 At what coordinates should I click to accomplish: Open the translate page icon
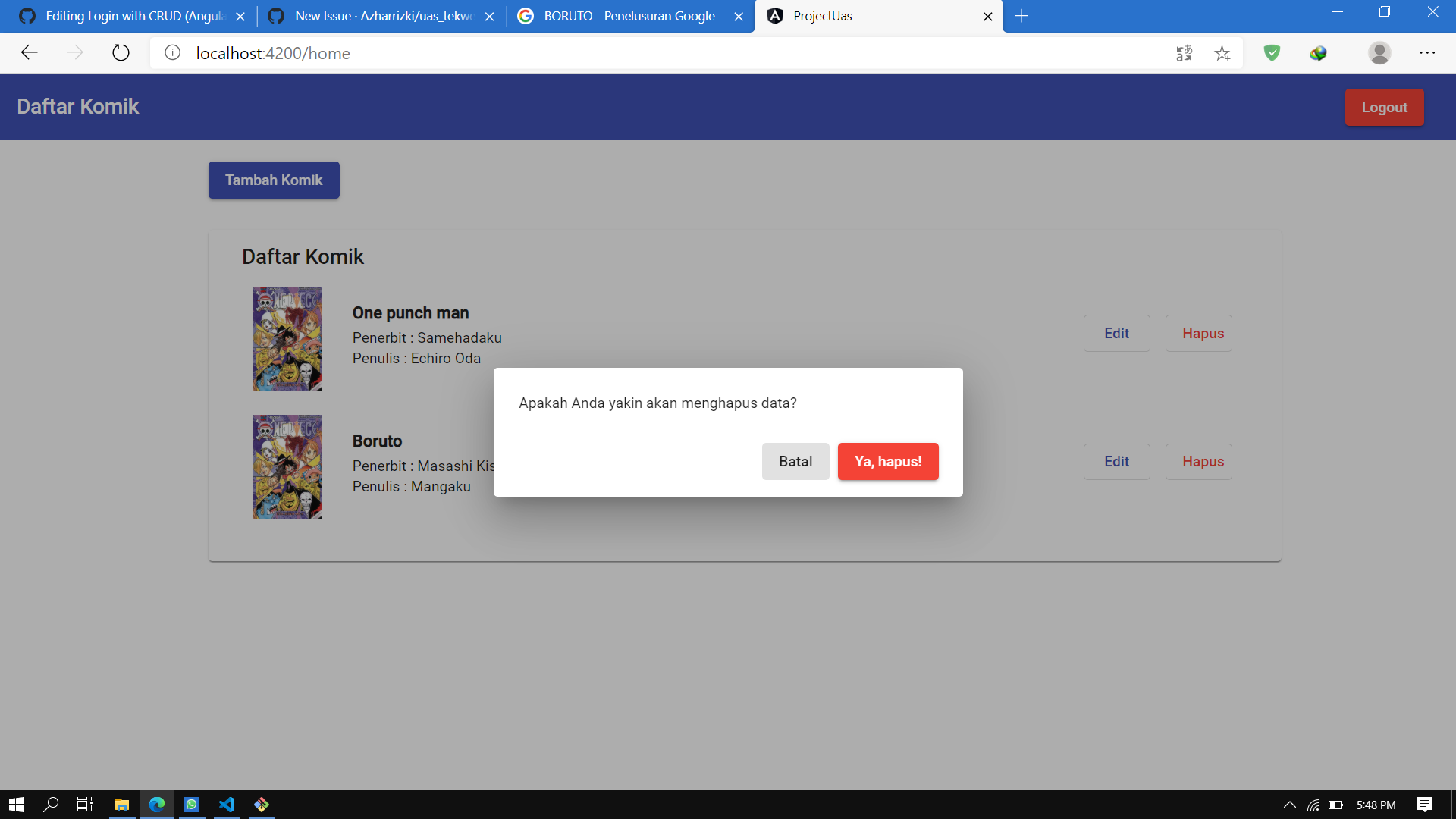[x=1185, y=53]
